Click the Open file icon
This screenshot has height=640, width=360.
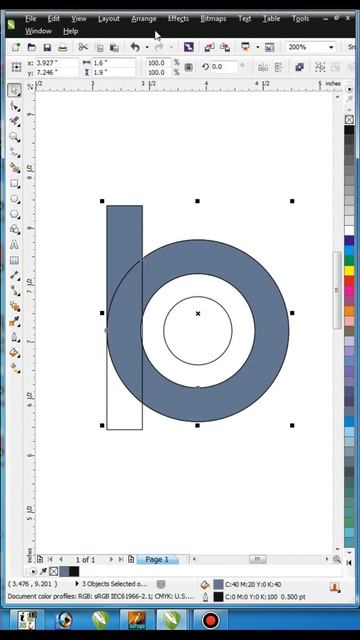[31, 47]
